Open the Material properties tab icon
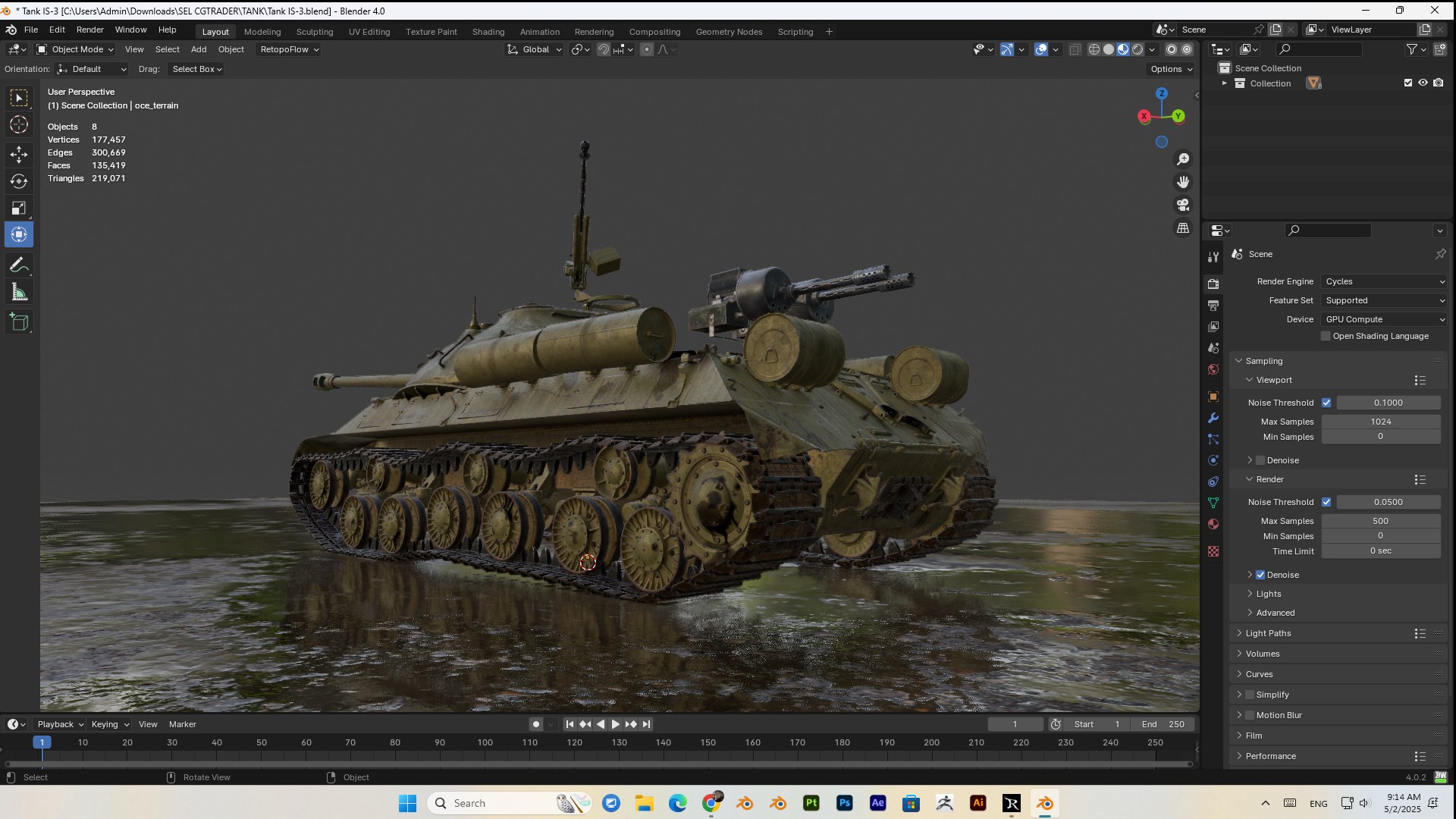Image resolution: width=1456 pixels, height=819 pixels. pos(1213,524)
